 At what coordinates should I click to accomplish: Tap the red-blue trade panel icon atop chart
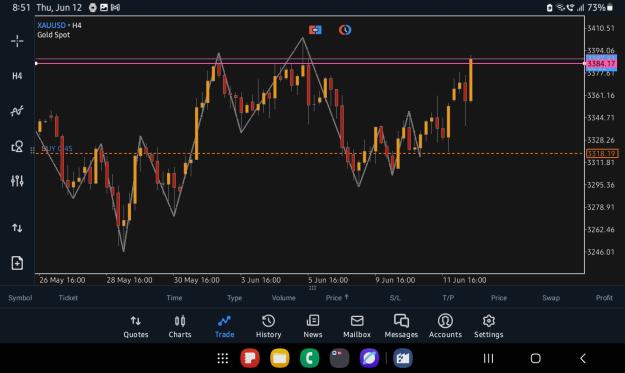[x=315, y=30]
